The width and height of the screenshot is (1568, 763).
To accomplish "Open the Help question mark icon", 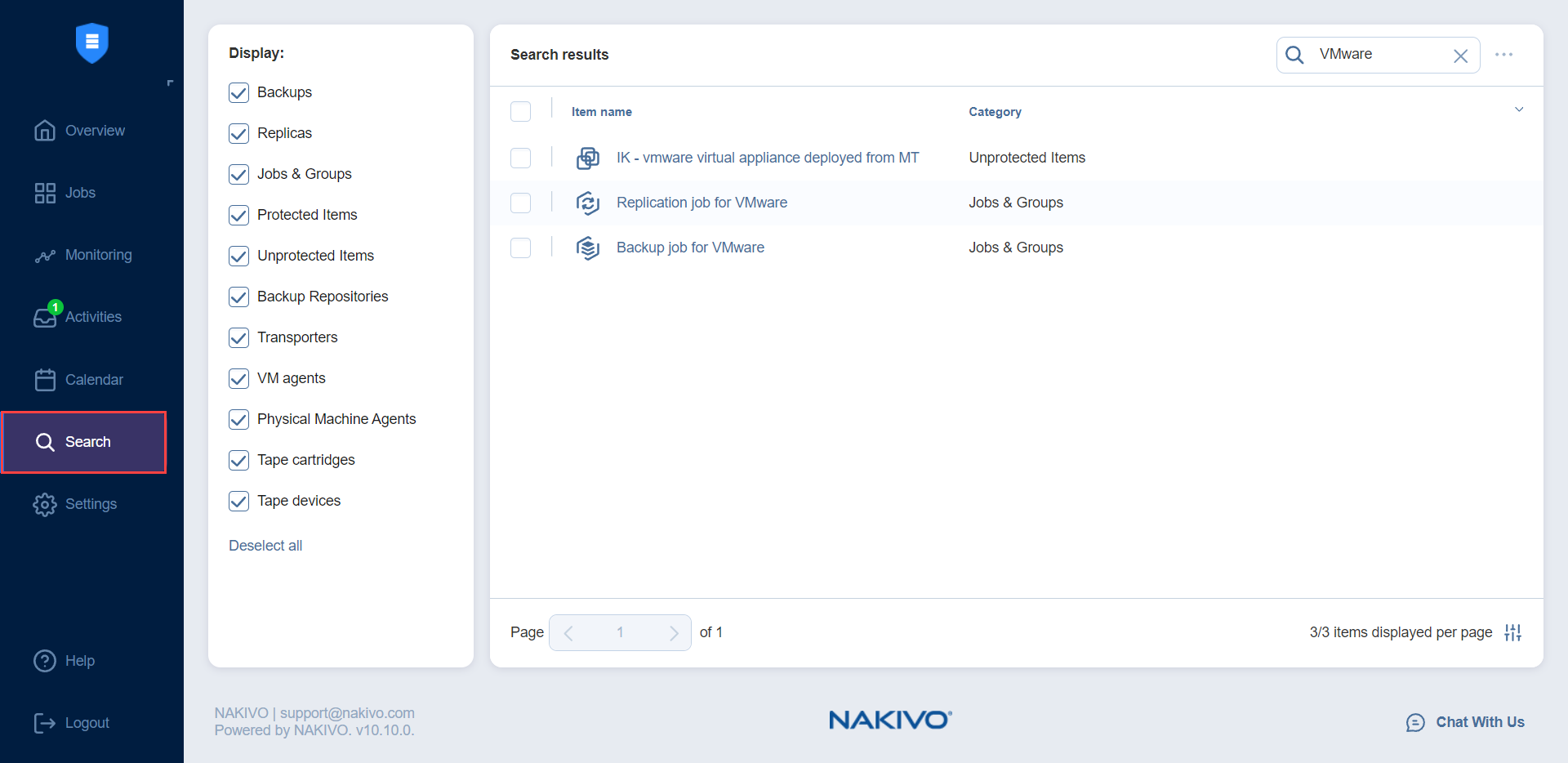I will click(x=45, y=661).
